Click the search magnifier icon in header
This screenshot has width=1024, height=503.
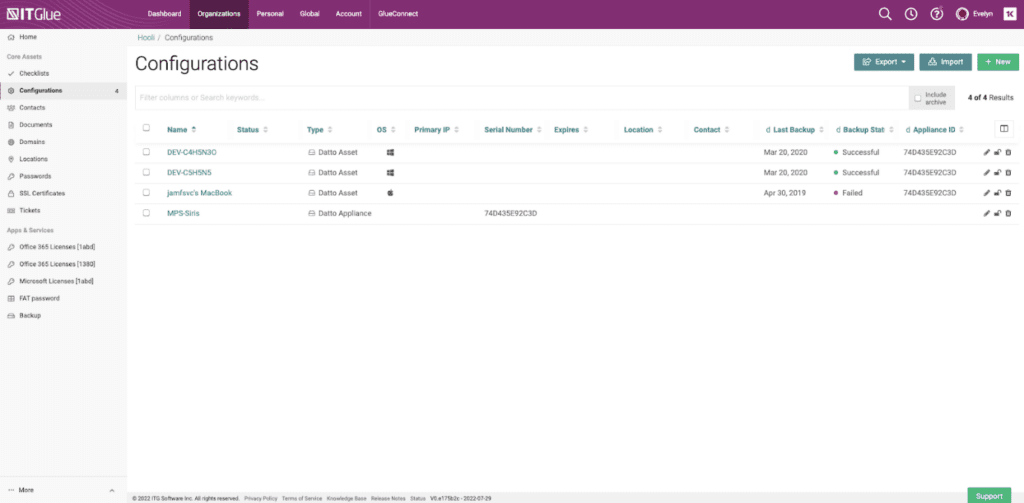point(884,14)
